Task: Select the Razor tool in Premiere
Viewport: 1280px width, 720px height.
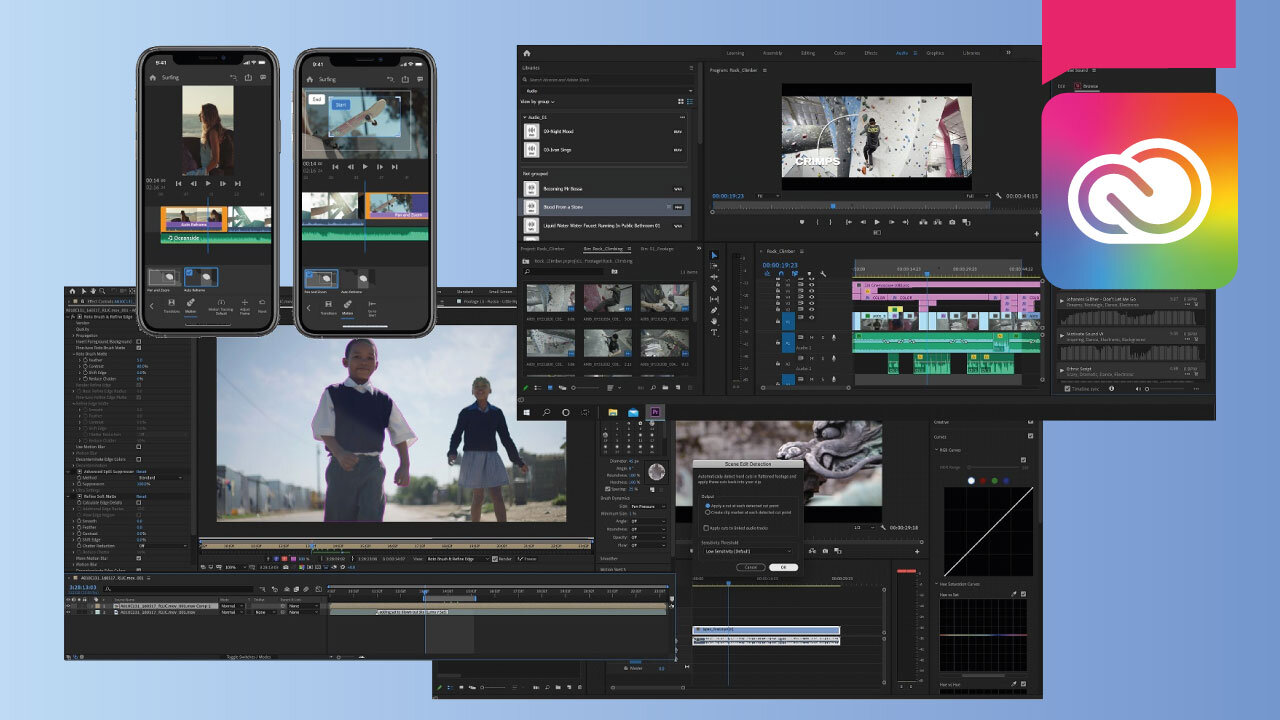Action: [x=714, y=288]
